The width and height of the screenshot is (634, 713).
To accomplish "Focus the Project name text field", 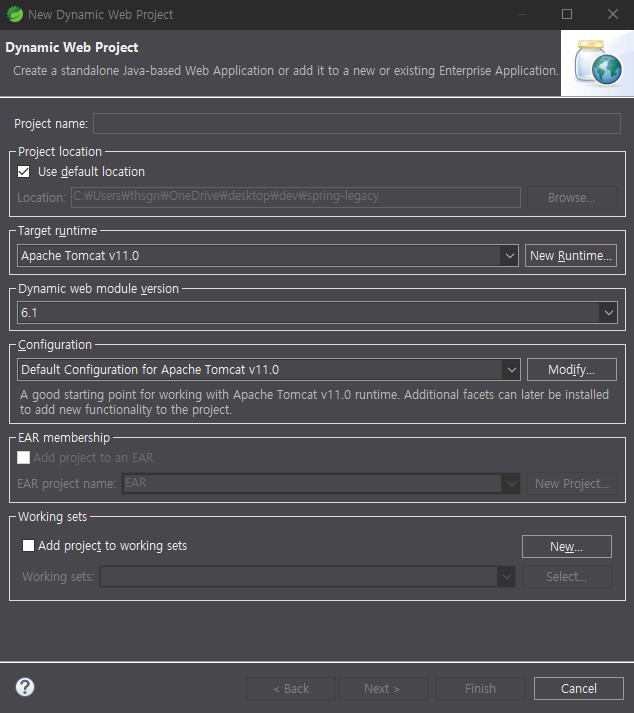I will coord(356,124).
